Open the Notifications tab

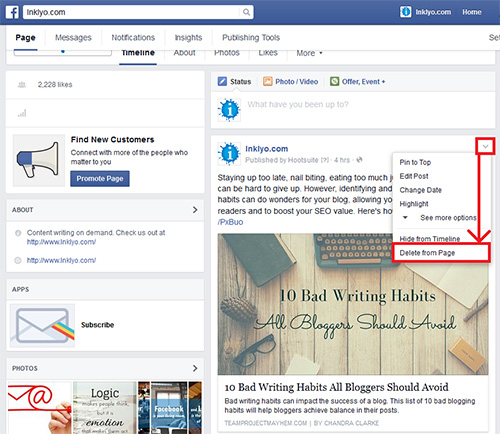(x=133, y=38)
